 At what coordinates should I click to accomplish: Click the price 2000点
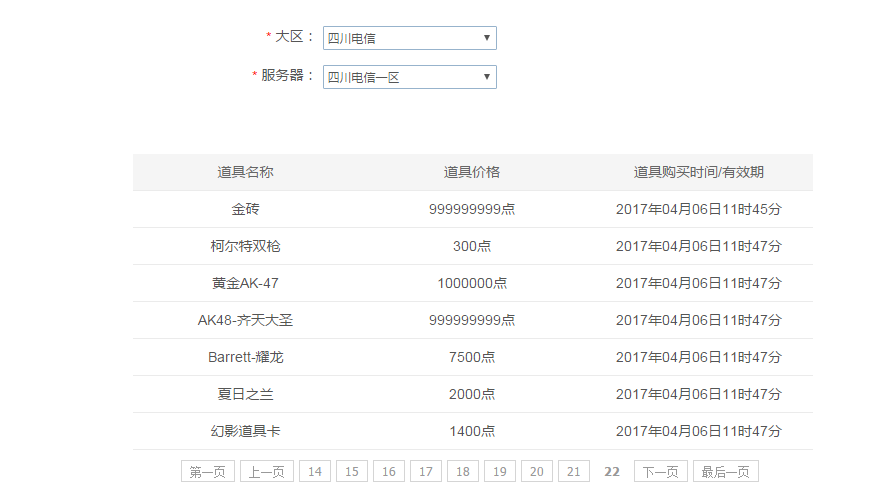click(472, 394)
